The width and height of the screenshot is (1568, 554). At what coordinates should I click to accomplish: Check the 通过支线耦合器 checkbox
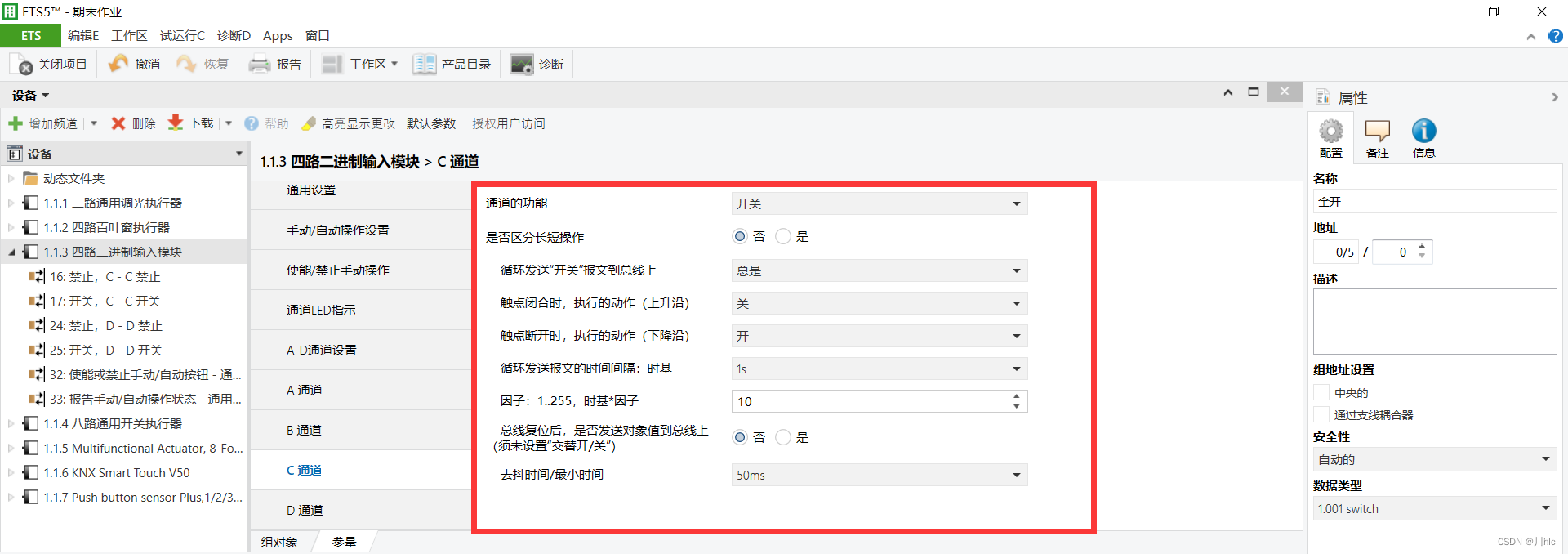(x=1321, y=414)
